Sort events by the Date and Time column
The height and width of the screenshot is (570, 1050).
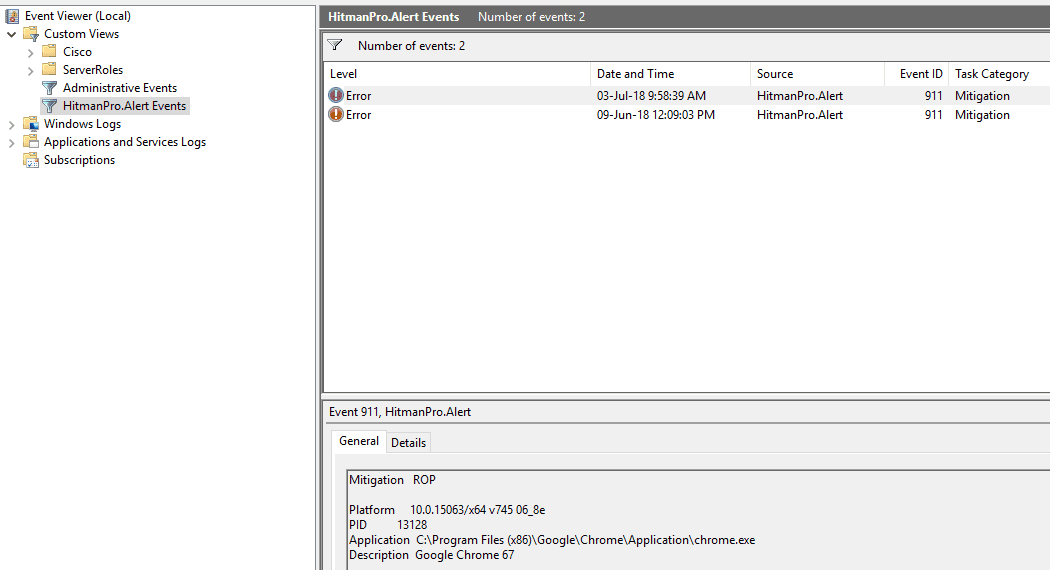(x=670, y=74)
